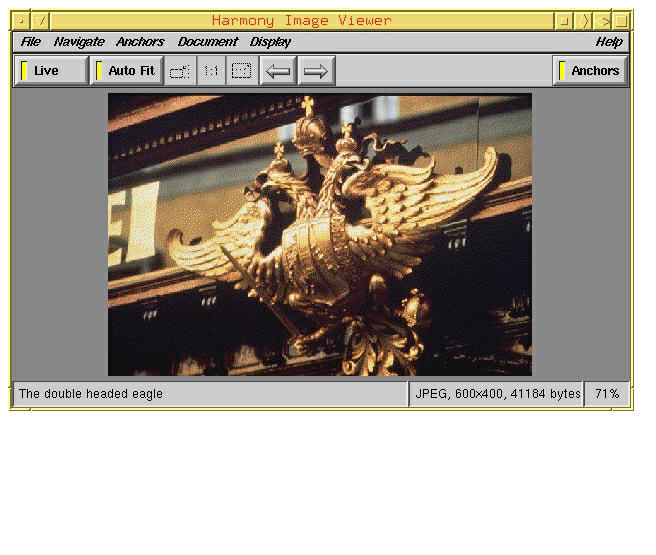This screenshot has height=555, width=656.
Task: Expand the Anchors menu
Action: coord(140,42)
